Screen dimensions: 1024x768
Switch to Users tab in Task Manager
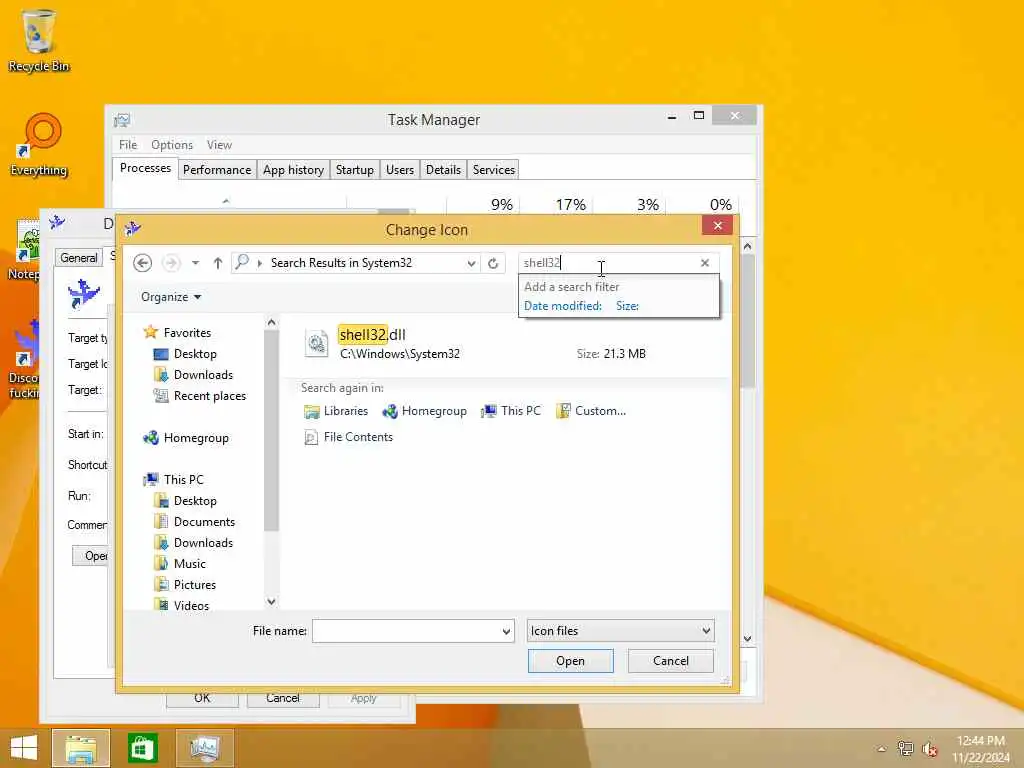coord(400,170)
